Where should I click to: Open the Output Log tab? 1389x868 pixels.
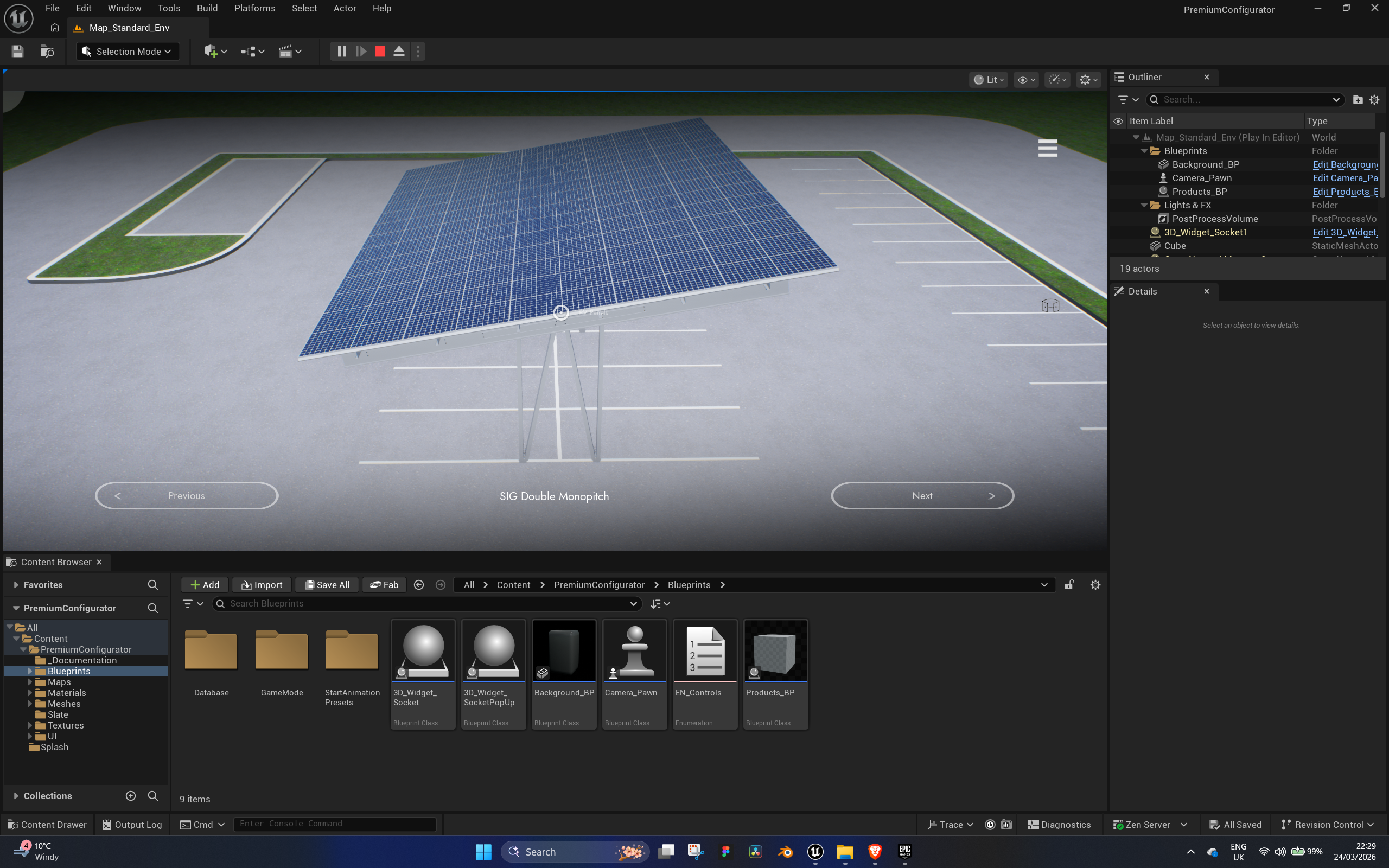point(131,825)
